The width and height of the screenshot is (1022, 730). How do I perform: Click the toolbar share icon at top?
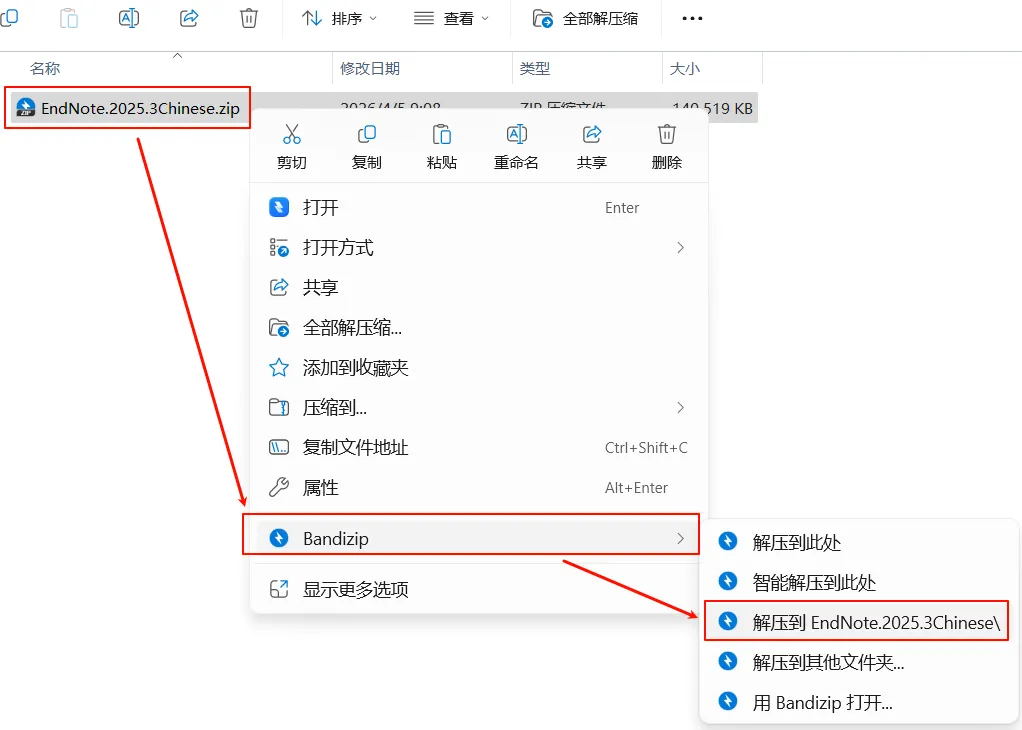coord(189,18)
